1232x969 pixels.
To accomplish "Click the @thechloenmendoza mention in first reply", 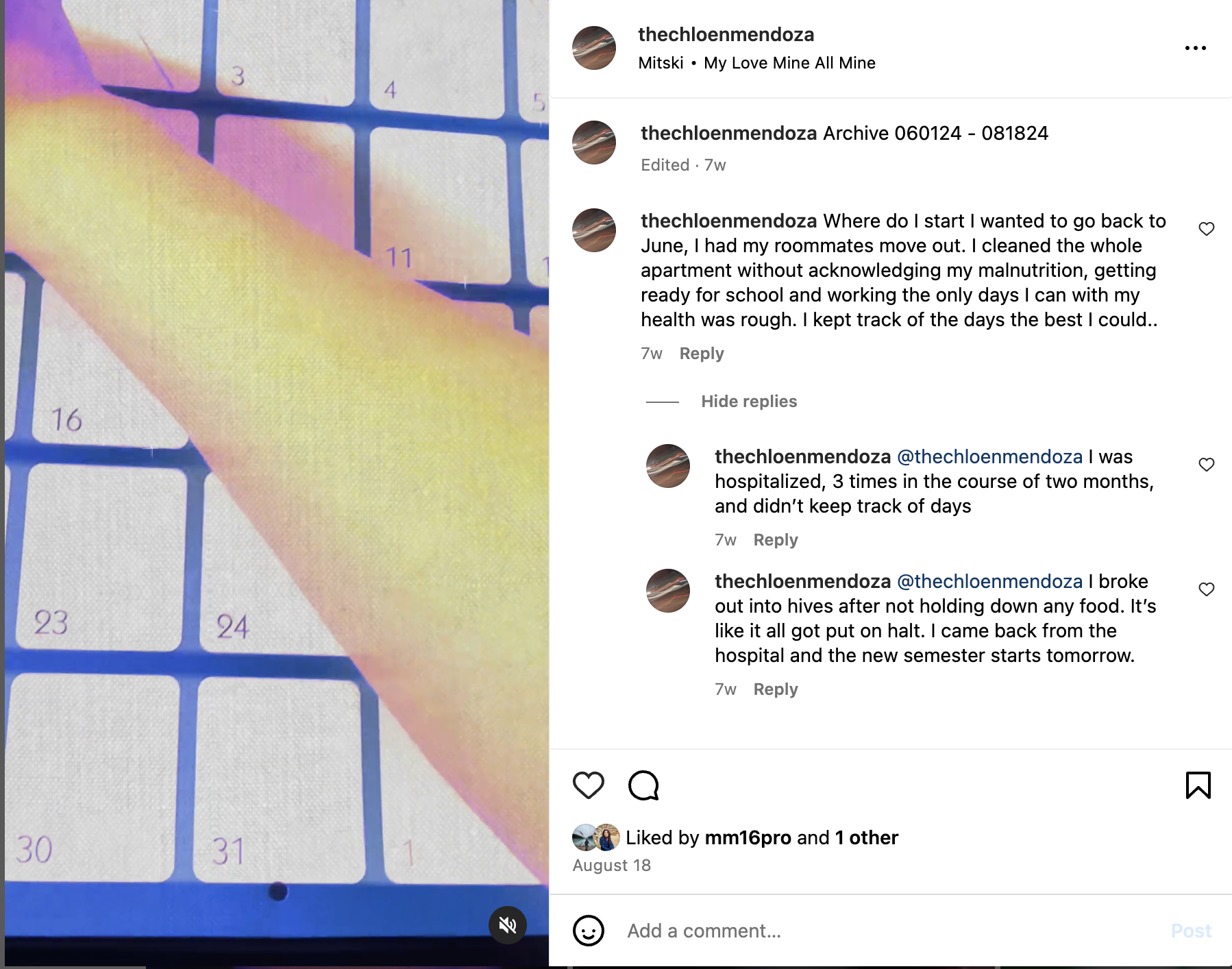I will pyautogui.click(x=989, y=457).
